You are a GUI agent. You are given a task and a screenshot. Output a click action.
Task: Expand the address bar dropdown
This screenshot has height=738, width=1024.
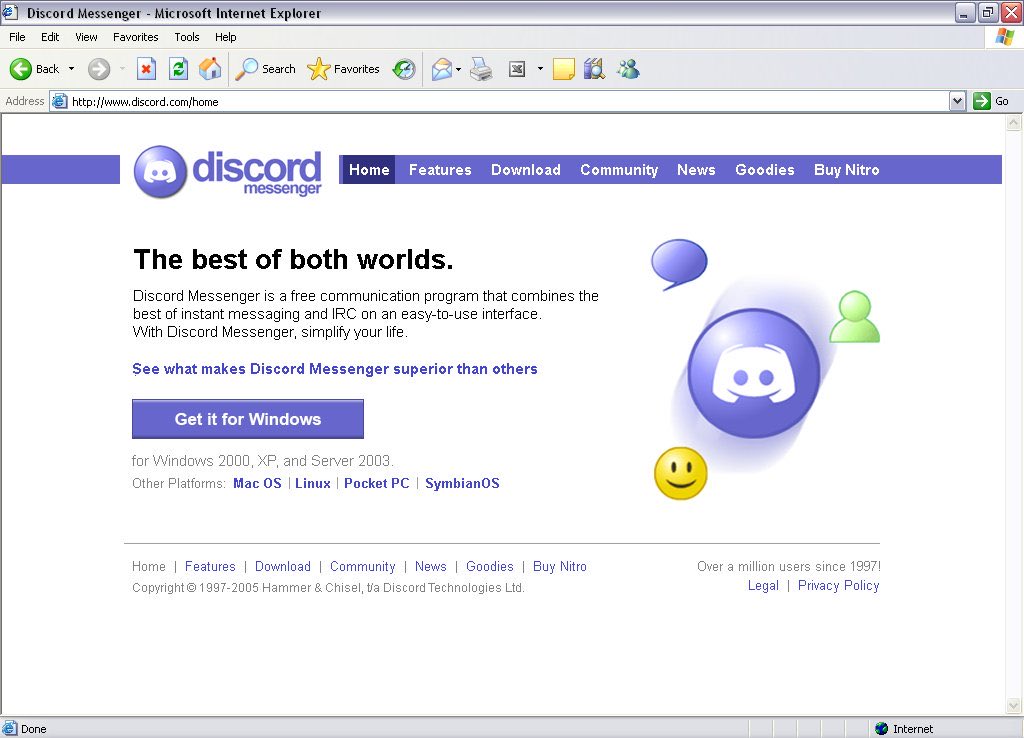pos(957,101)
